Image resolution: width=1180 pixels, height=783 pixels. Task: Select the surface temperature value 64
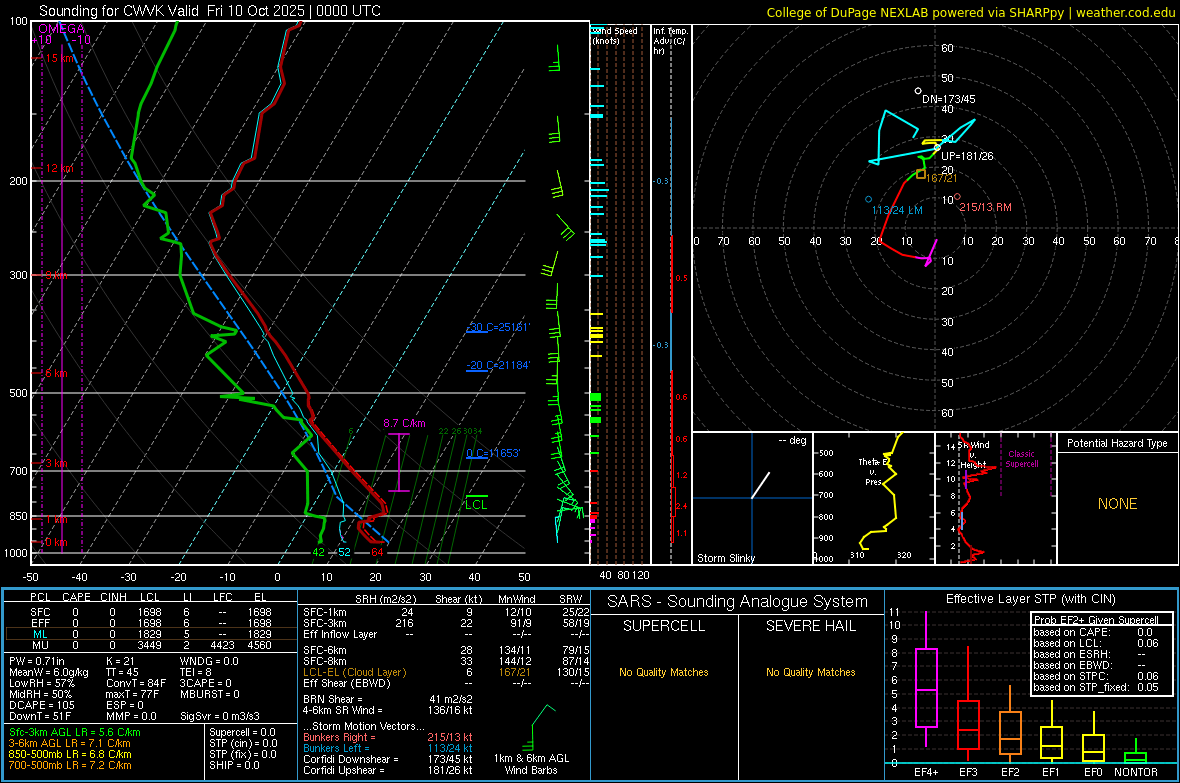click(x=377, y=552)
